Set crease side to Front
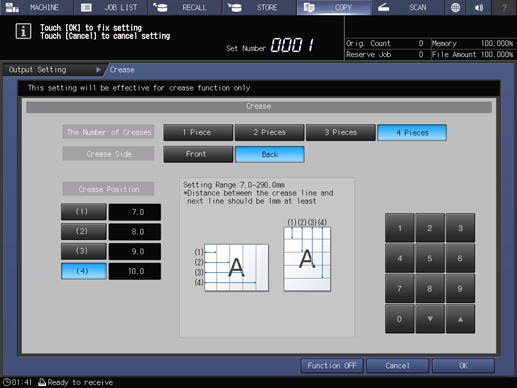This screenshot has width=517, height=388. pos(198,154)
